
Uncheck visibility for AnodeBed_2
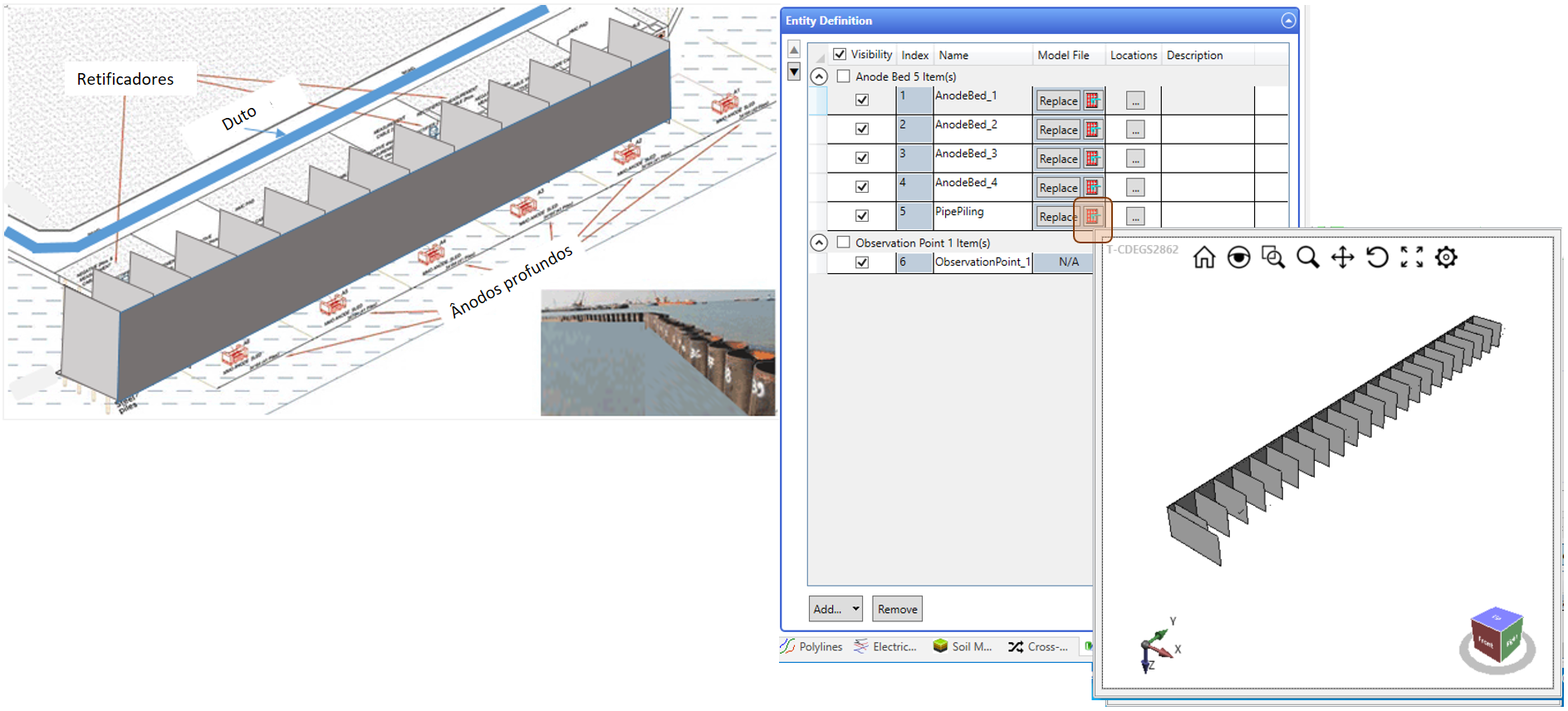tap(862, 129)
